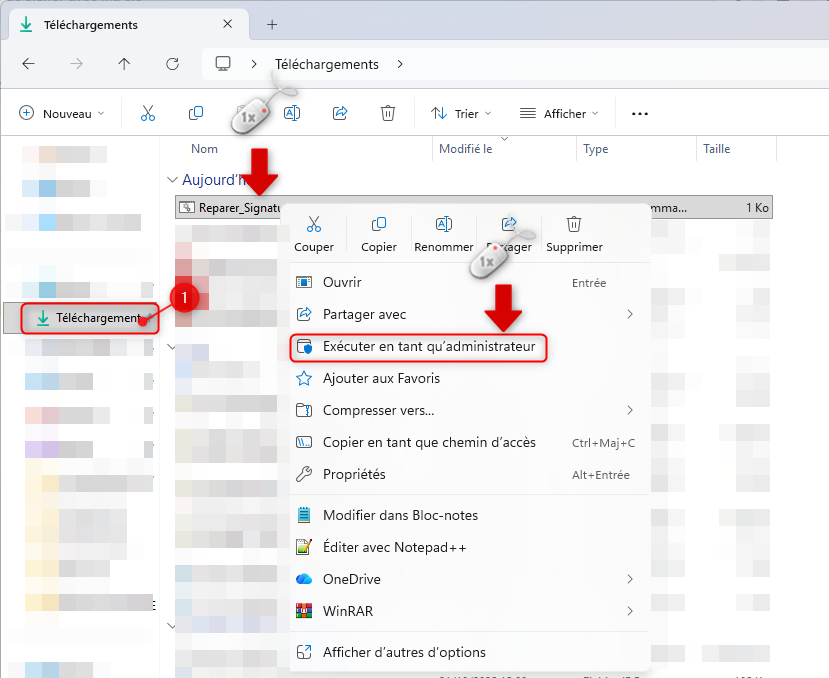The image size is (829, 678).
Task: Click Afficher d'autres d'options
Action: pos(404,652)
